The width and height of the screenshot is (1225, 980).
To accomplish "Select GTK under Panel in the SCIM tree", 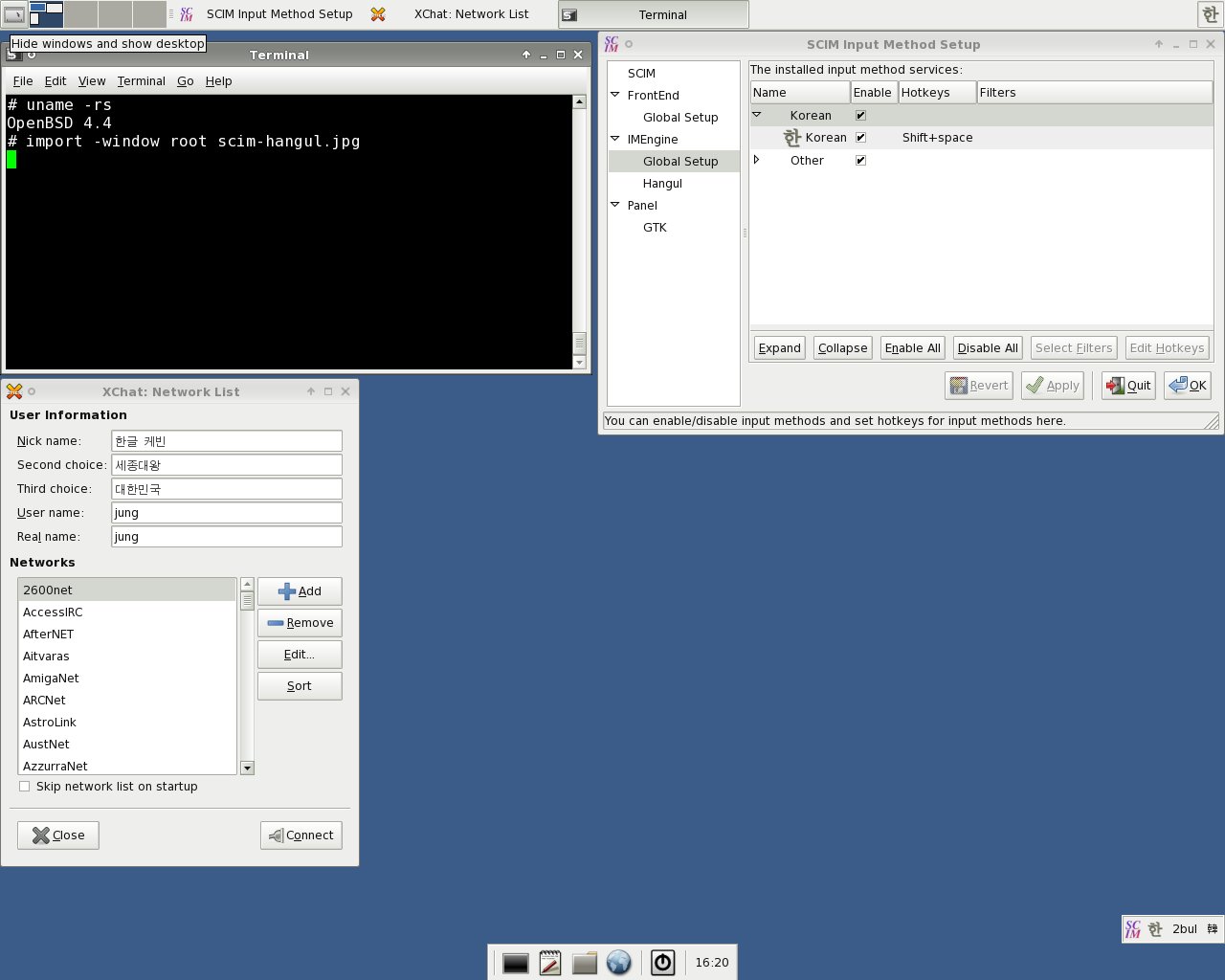I will point(655,228).
